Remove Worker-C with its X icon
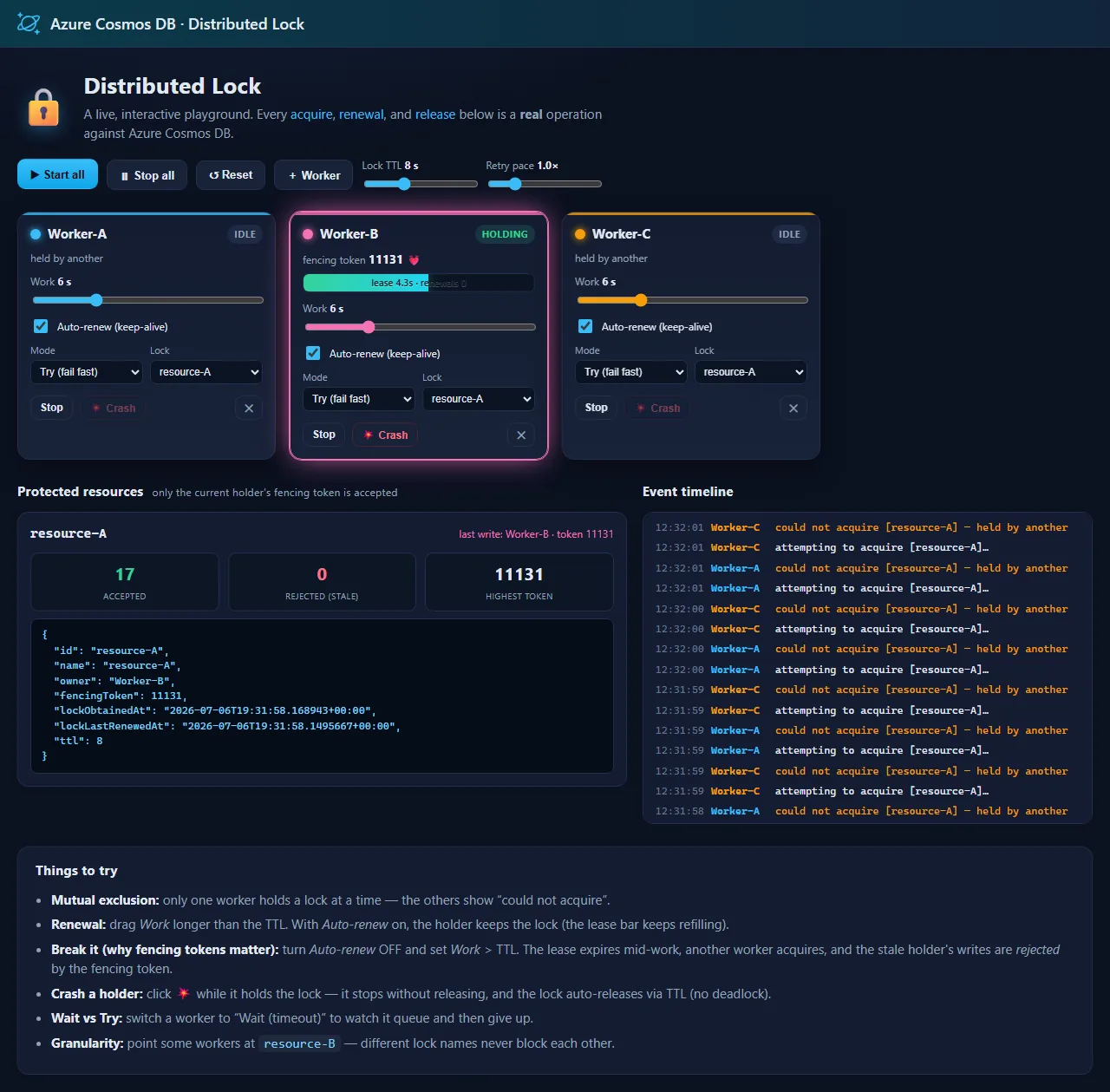This screenshot has height=1092, width=1110. pyautogui.click(x=793, y=409)
